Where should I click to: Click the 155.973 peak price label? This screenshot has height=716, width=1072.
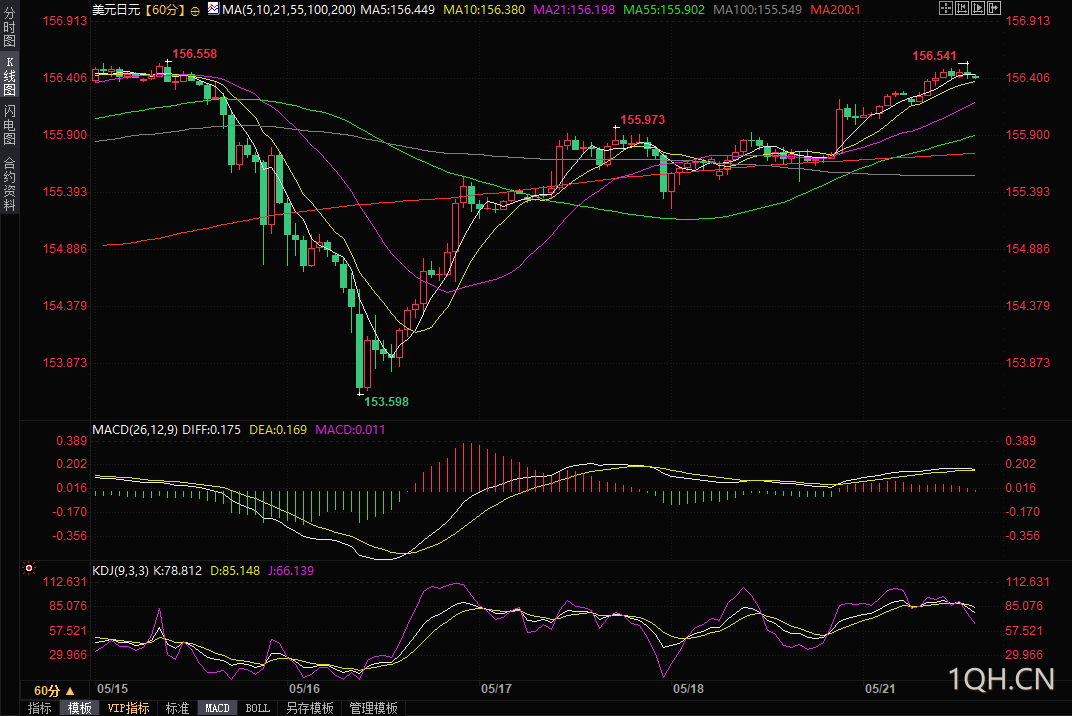pyautogui.click(x=643, y=119)
